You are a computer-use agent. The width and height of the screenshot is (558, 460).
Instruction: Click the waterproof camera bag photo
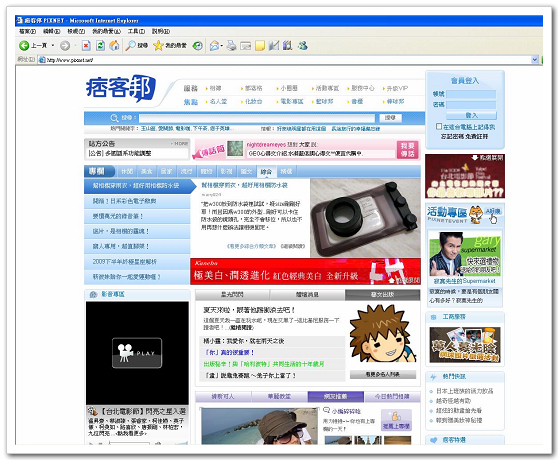coord(365,218)
